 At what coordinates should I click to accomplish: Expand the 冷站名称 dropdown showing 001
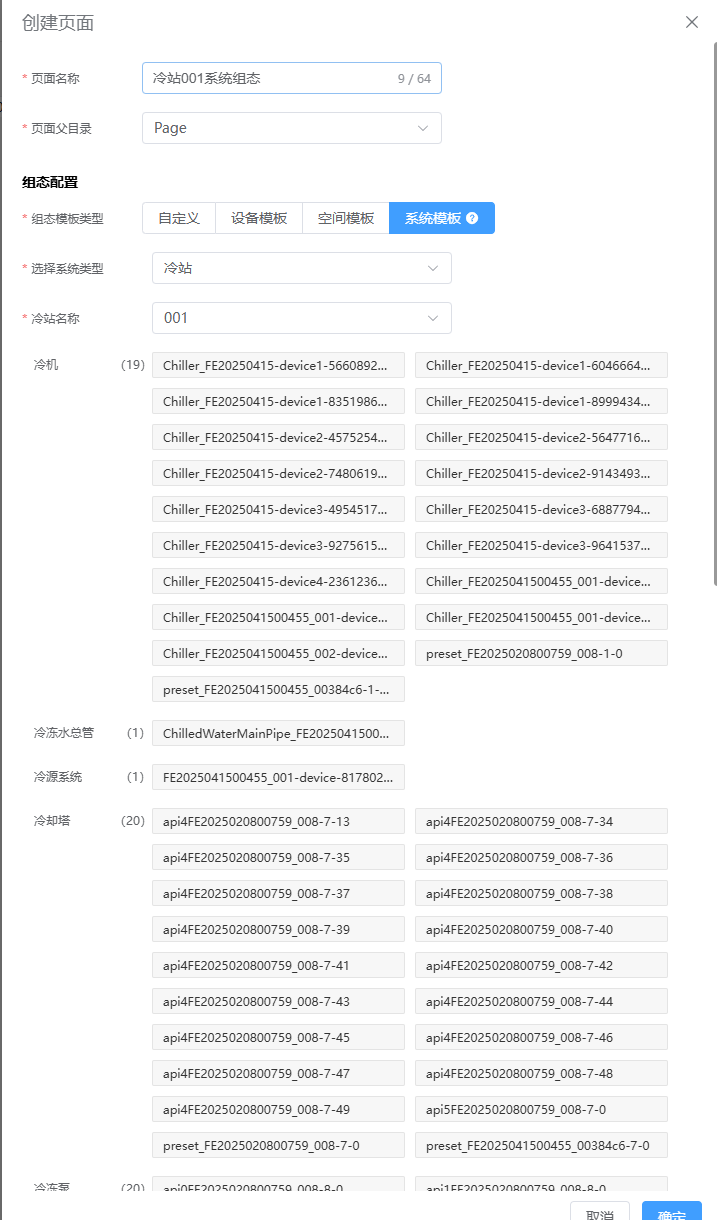tap(302, 318)
